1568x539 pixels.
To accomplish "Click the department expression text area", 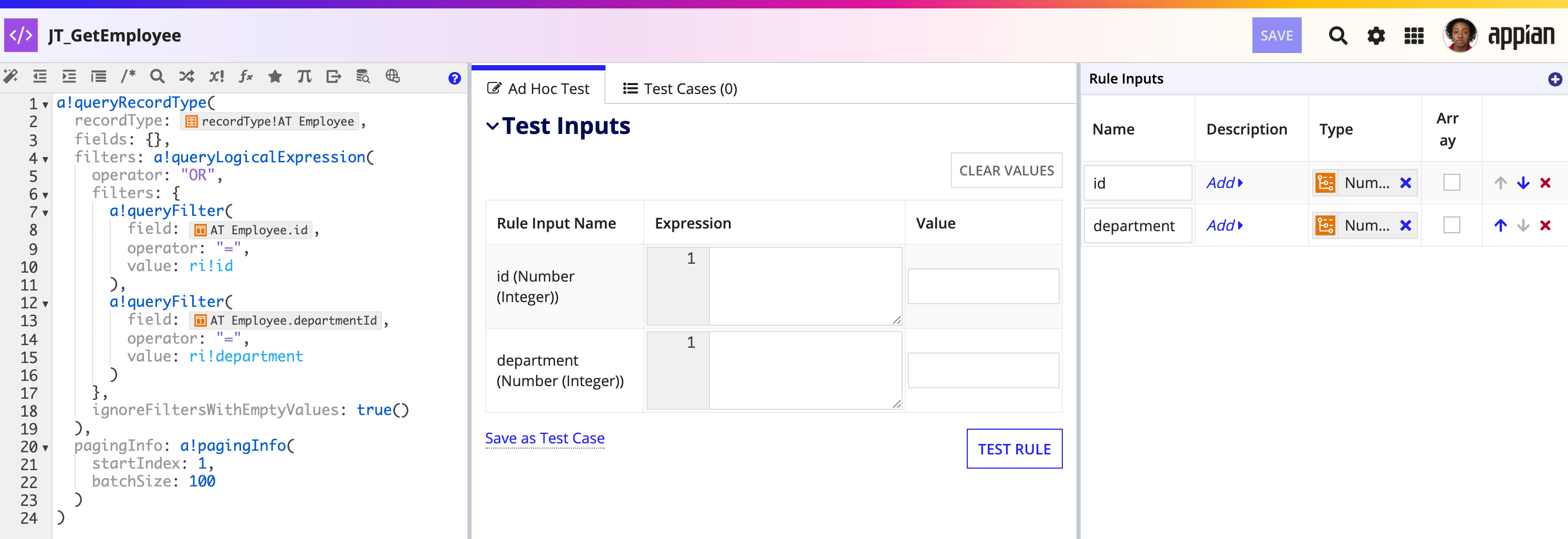I will 806,370.
